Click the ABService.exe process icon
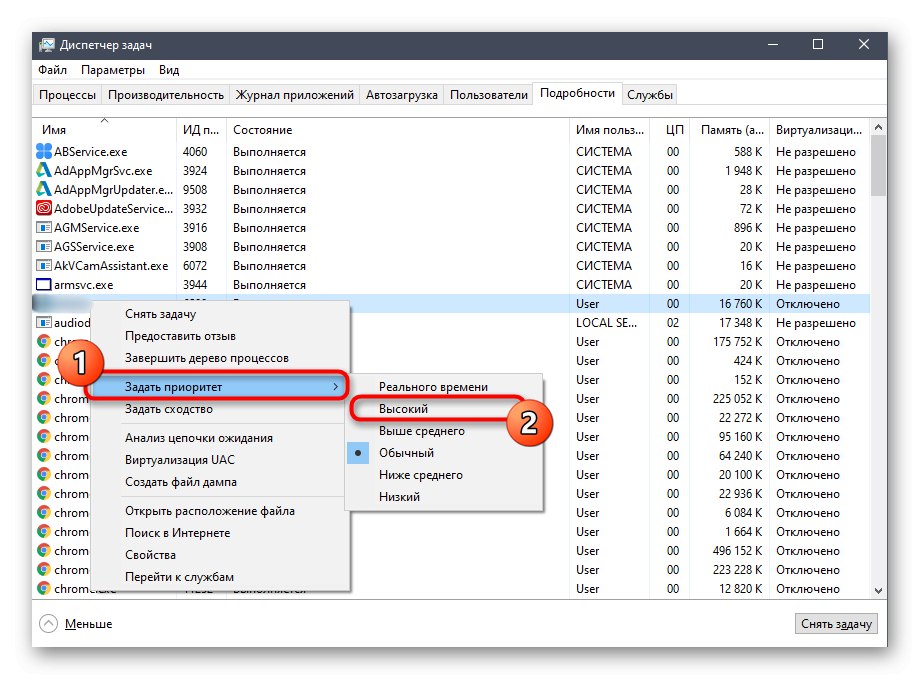This screenshot has width=920, height=679. click(44, 152)
